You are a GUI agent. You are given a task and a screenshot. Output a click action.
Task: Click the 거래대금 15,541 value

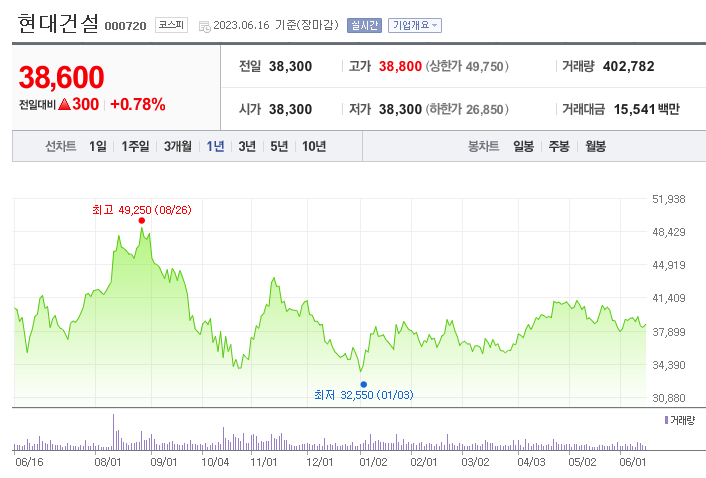(634, 109)
